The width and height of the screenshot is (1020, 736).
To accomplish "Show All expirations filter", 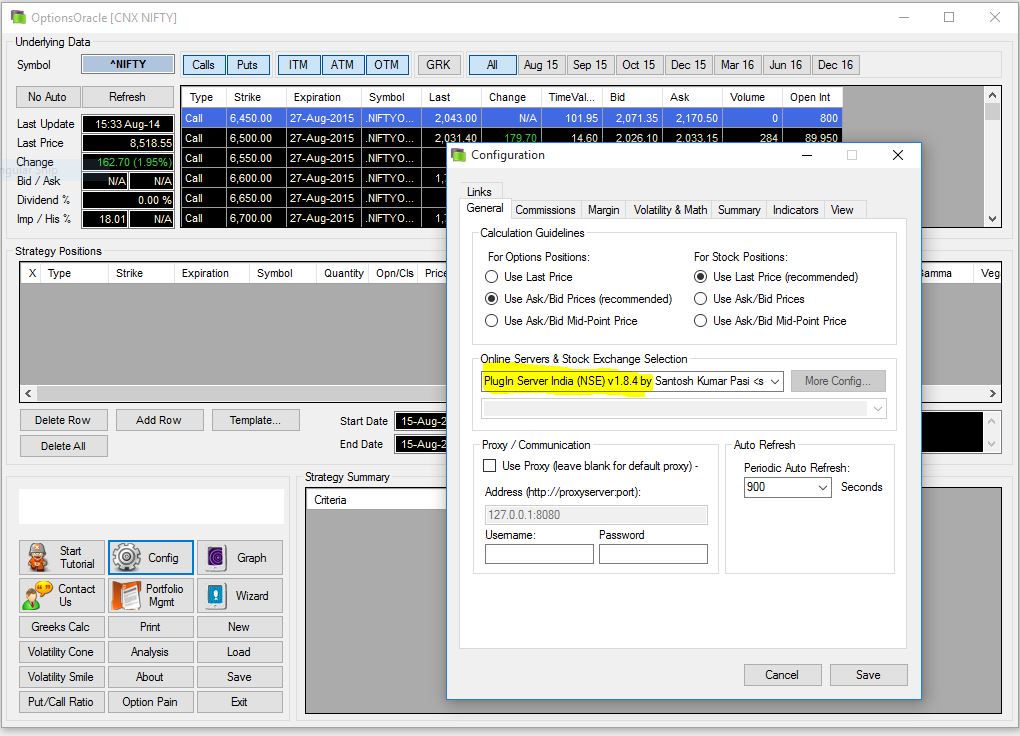I will [x=492, y=65].
